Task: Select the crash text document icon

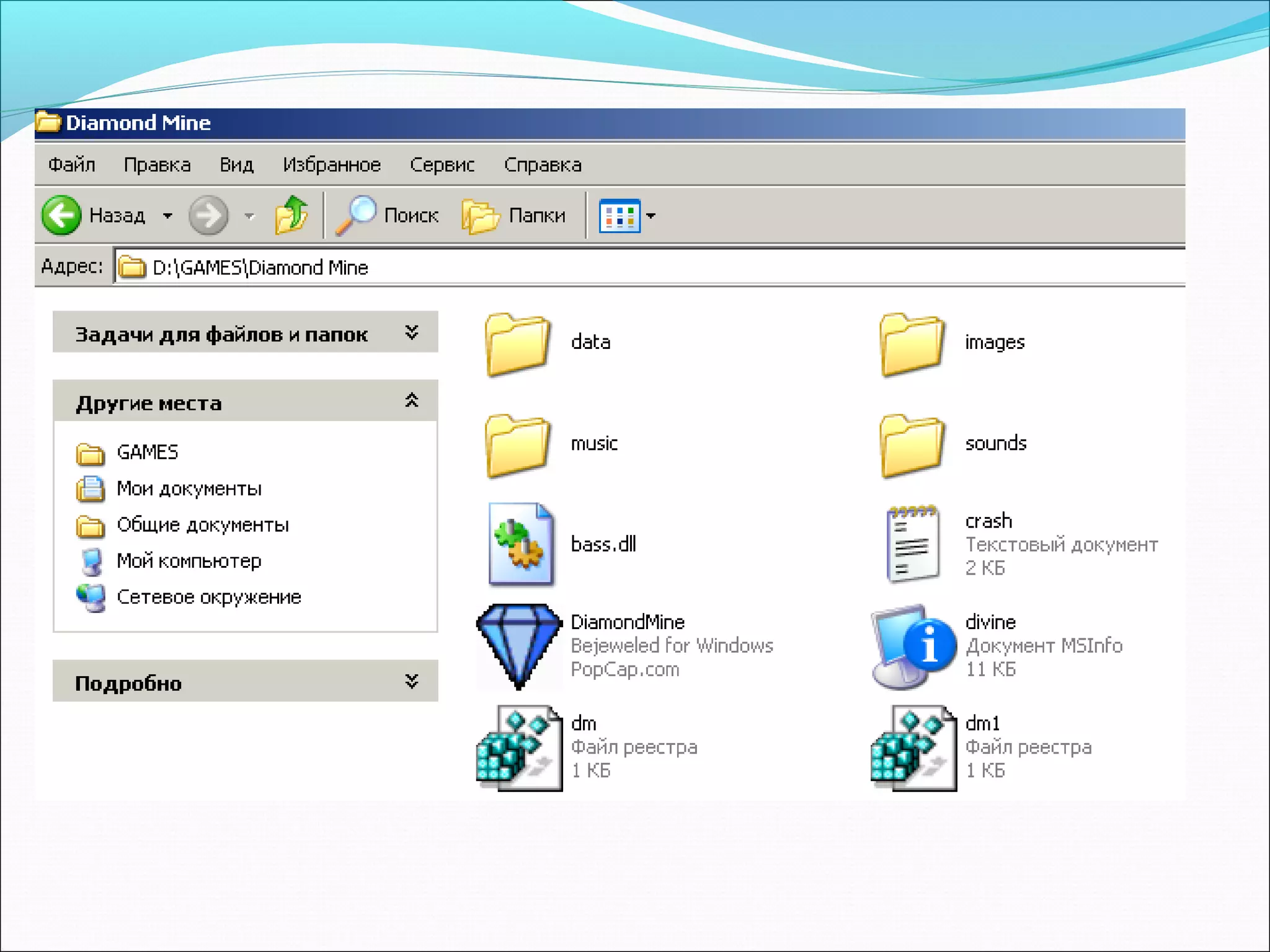Action: coord(913,544)
